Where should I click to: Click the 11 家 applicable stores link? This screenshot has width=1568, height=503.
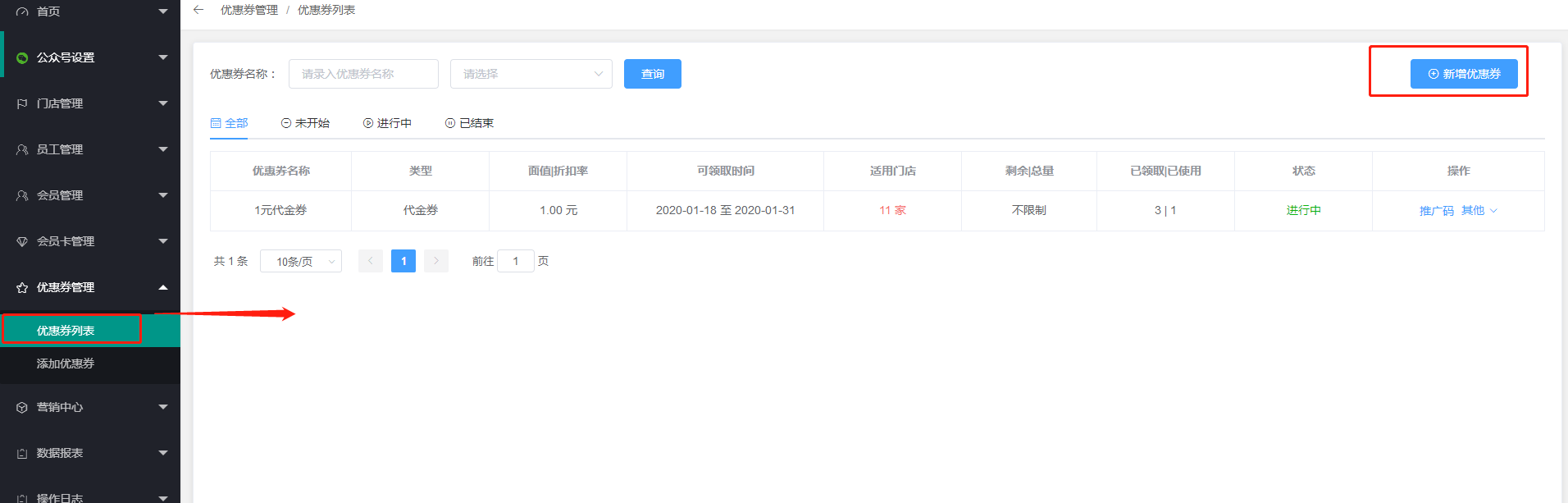pos(892,211)
